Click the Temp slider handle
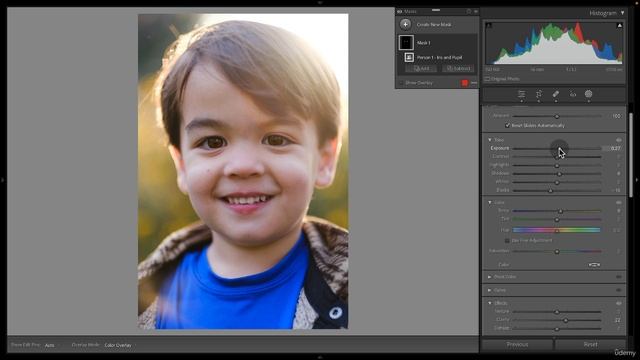 [560, 211]
